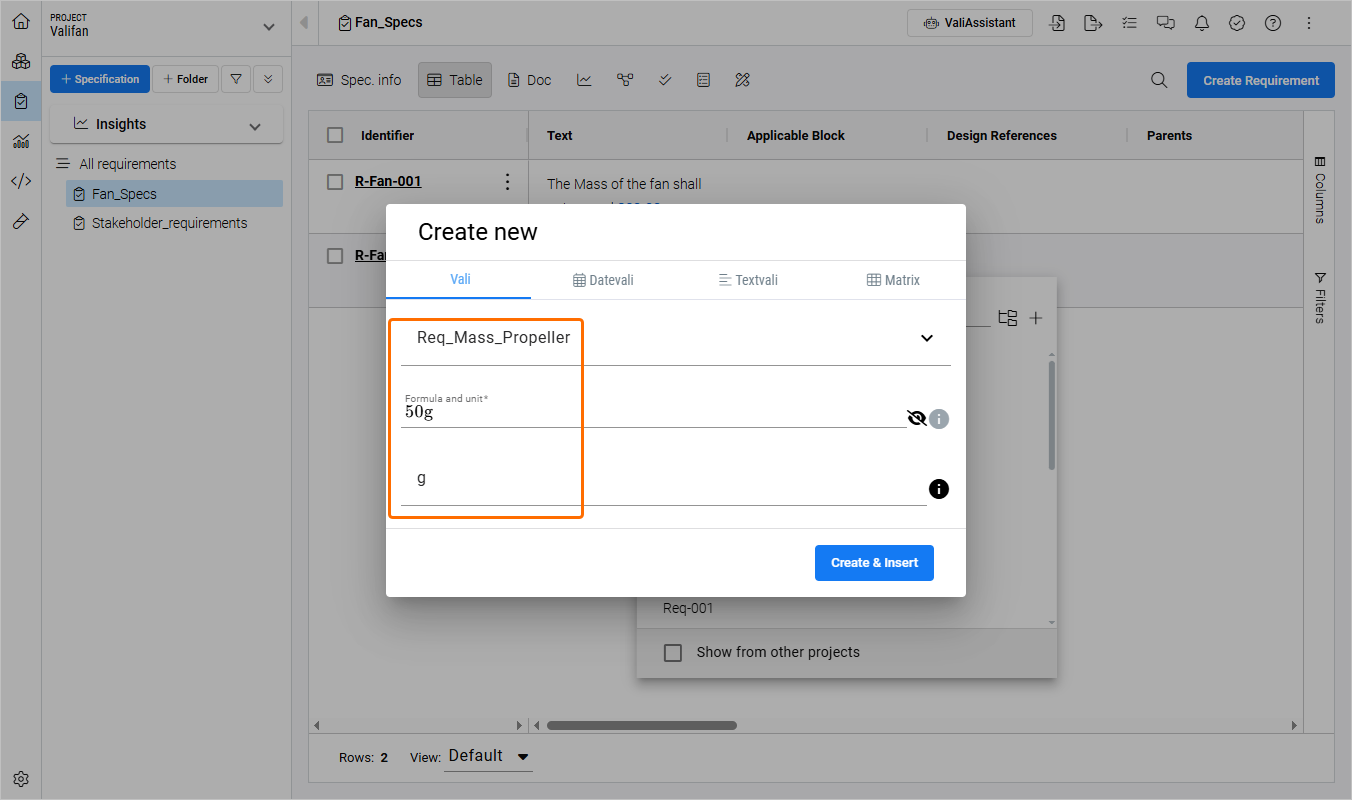Check the R-Fan-001 row checkbox

336,182
